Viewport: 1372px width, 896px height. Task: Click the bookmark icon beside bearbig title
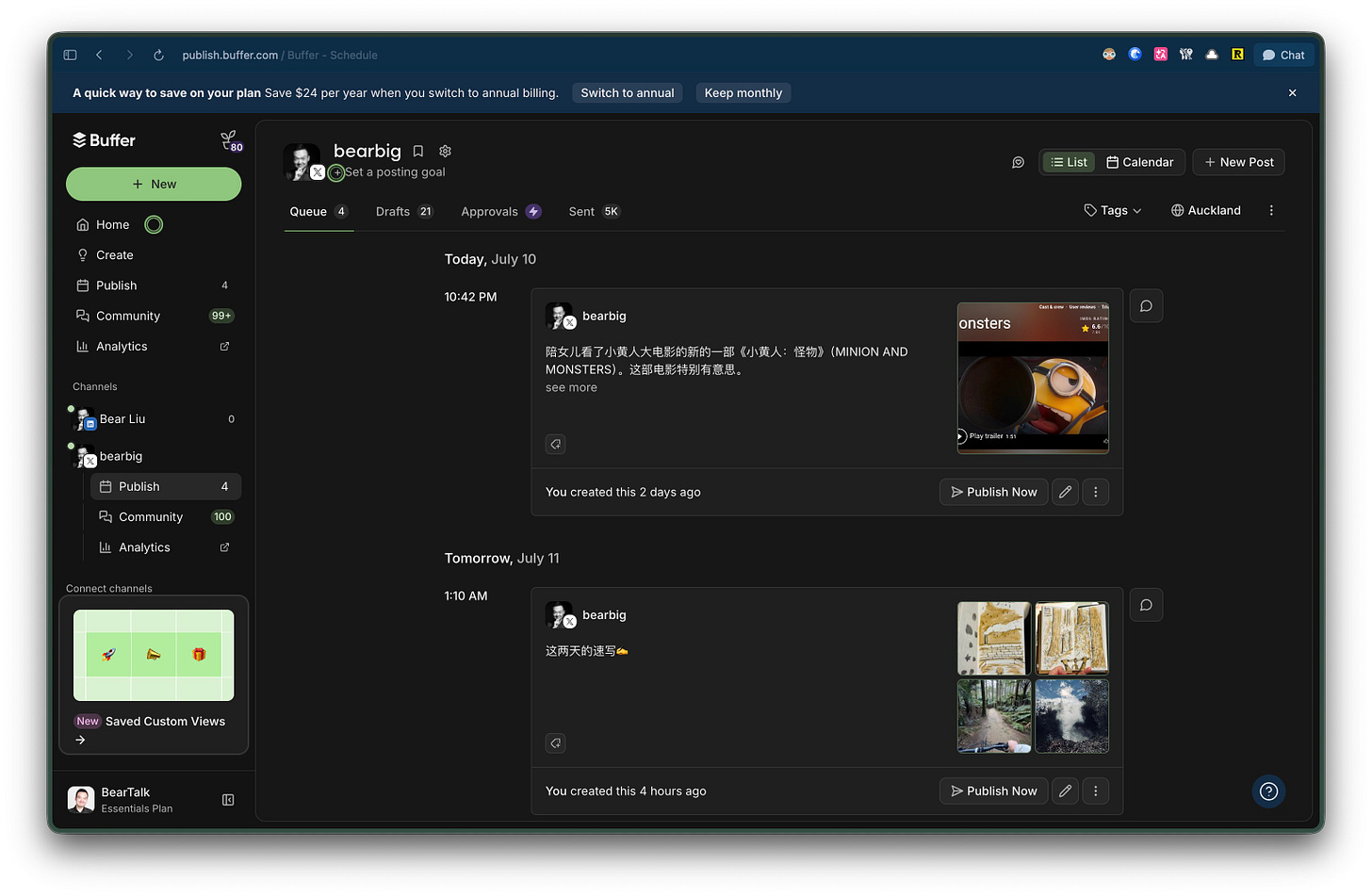coord(418,151)
